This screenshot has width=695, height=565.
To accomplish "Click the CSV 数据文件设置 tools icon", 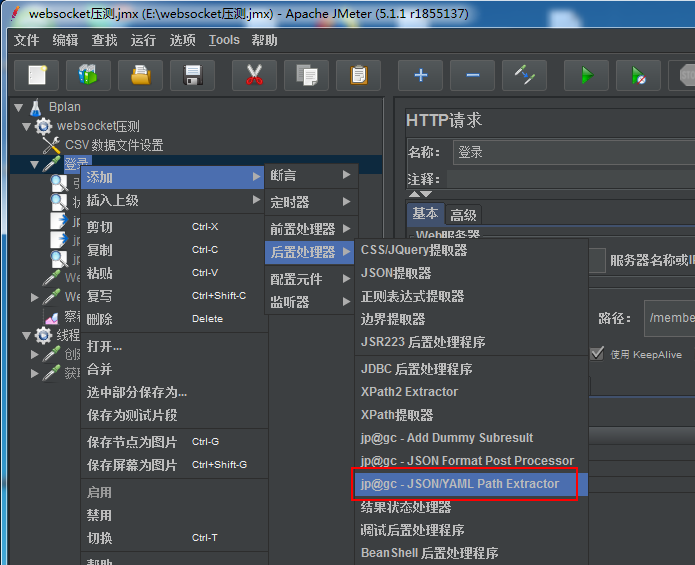I will pyautogui.click(x=51, y=145).
